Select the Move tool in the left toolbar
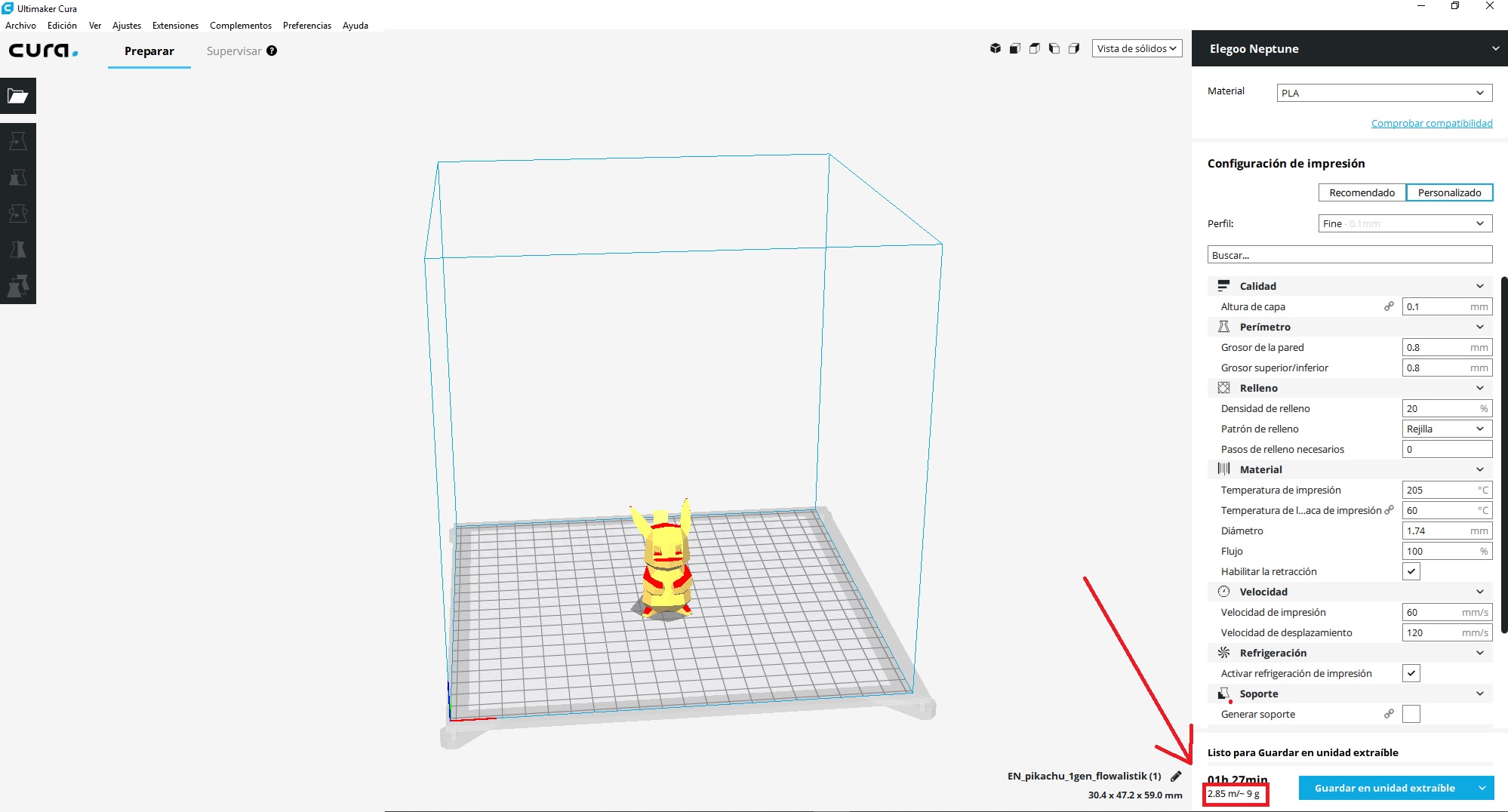The width and height of the screenshot is (1508, 812). click(x=18, y=140)
